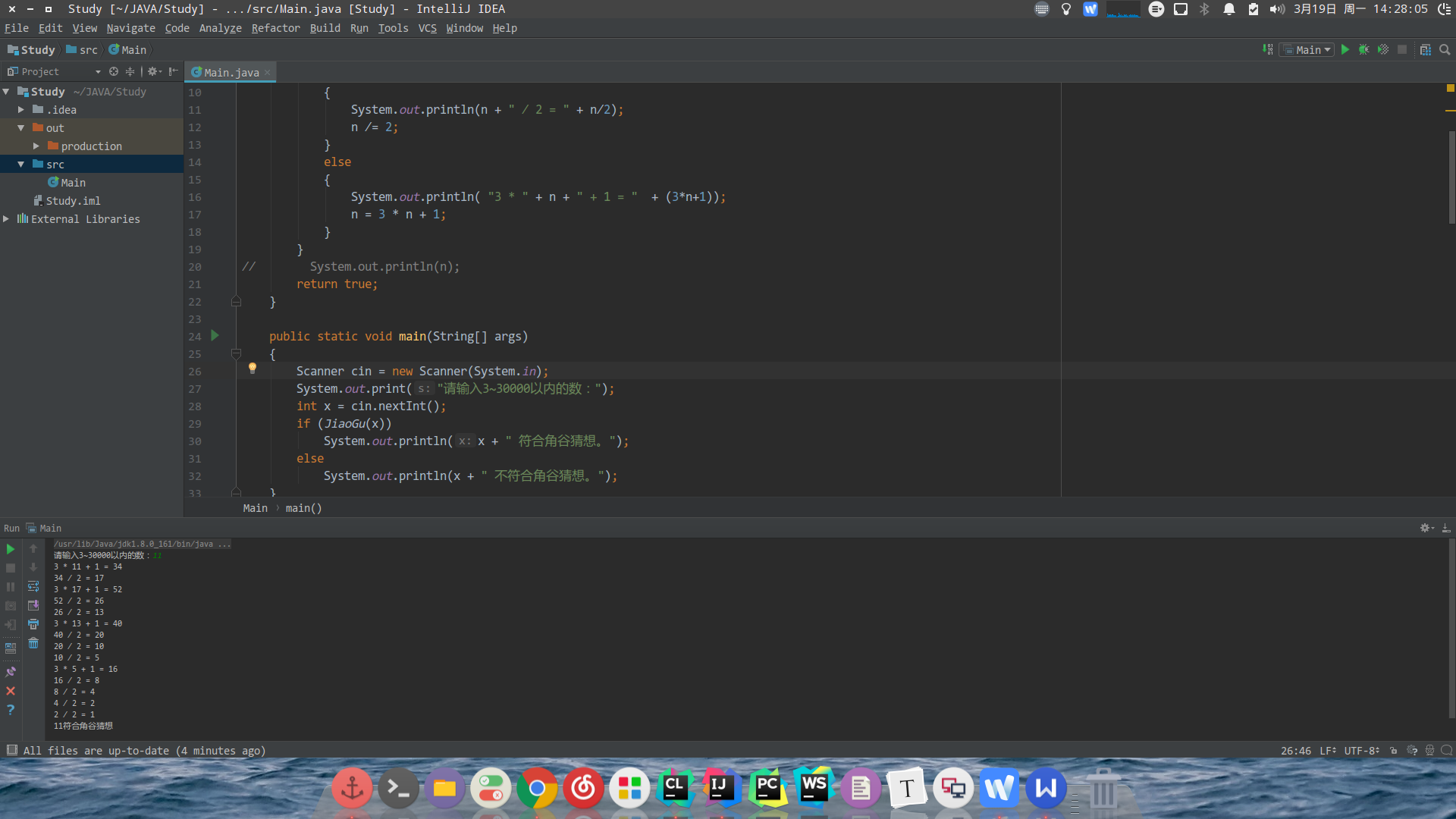
Task: Open the Terminal from the dock
Action: pyautogui.click(x=398, y=789)
